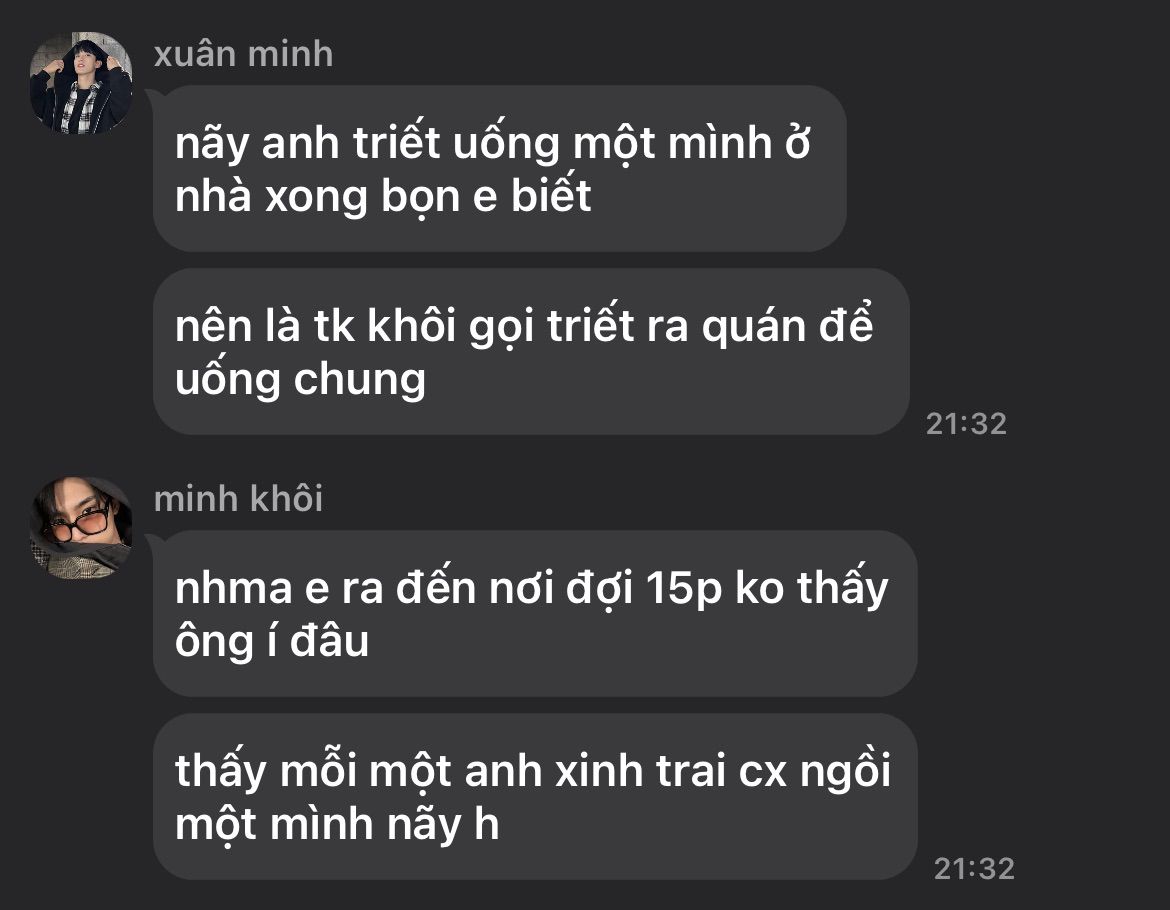Select the message starting 'thấy mỗi một anh'
This screenshot has width=1170, height=910.
point(535,797)
